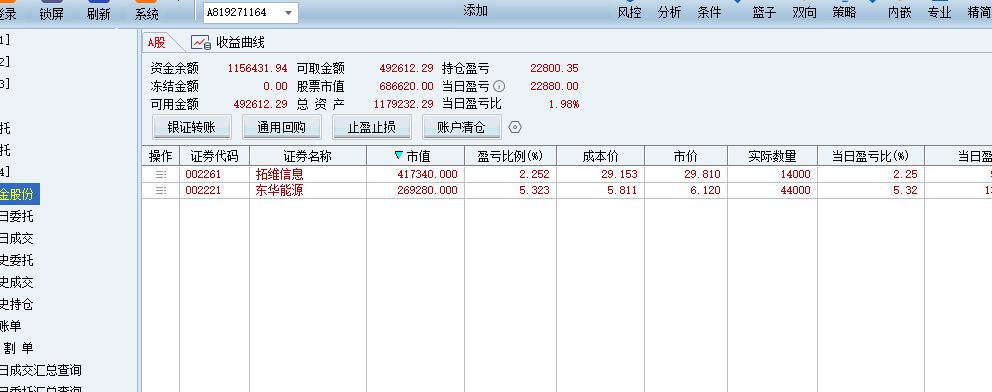The image size is (992, 392).
Task: Open operation menu icon for 东华能源 row
Action: tap(161, 190)
